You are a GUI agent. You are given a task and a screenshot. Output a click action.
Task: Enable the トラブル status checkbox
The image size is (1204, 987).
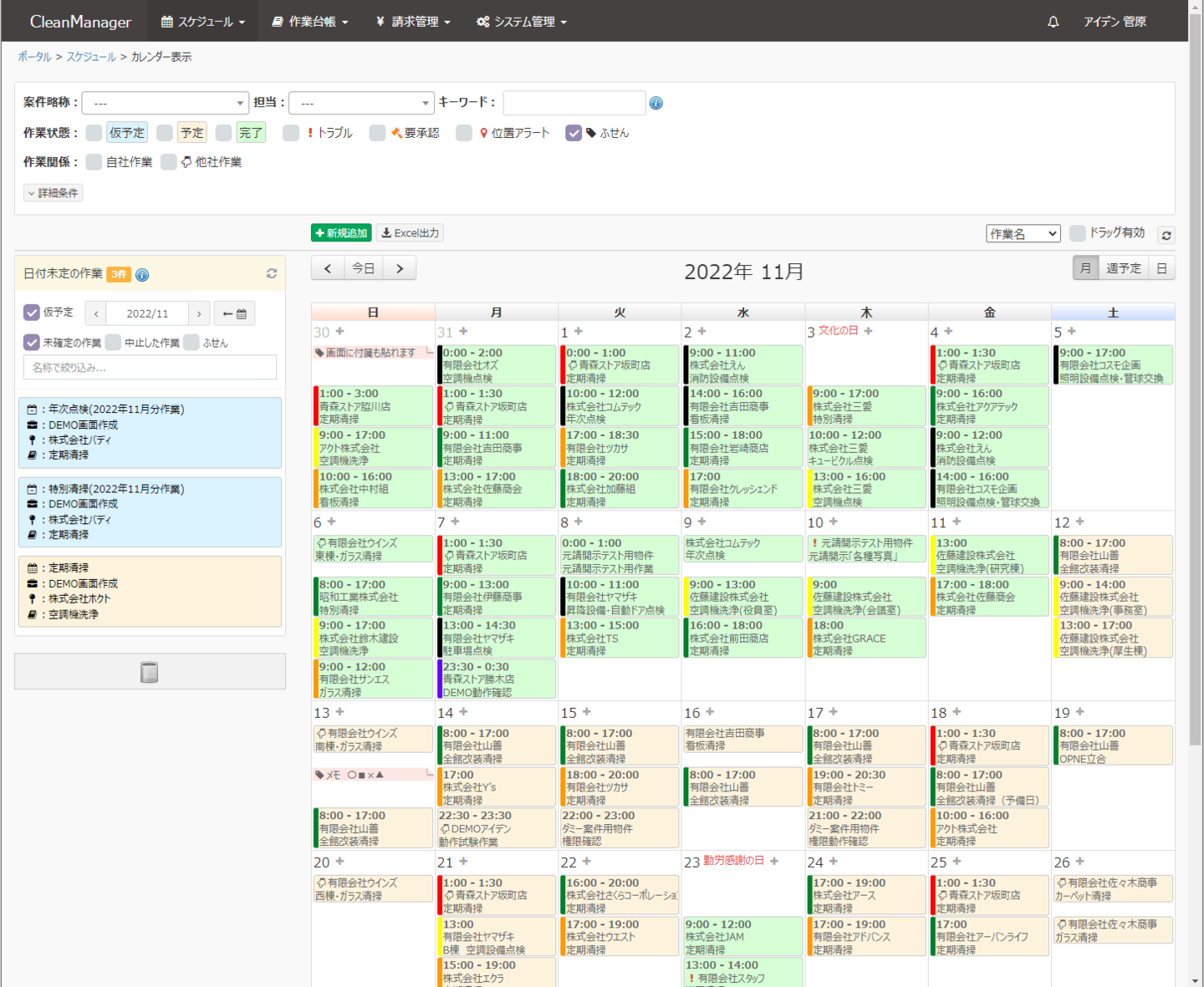point(291,133)
